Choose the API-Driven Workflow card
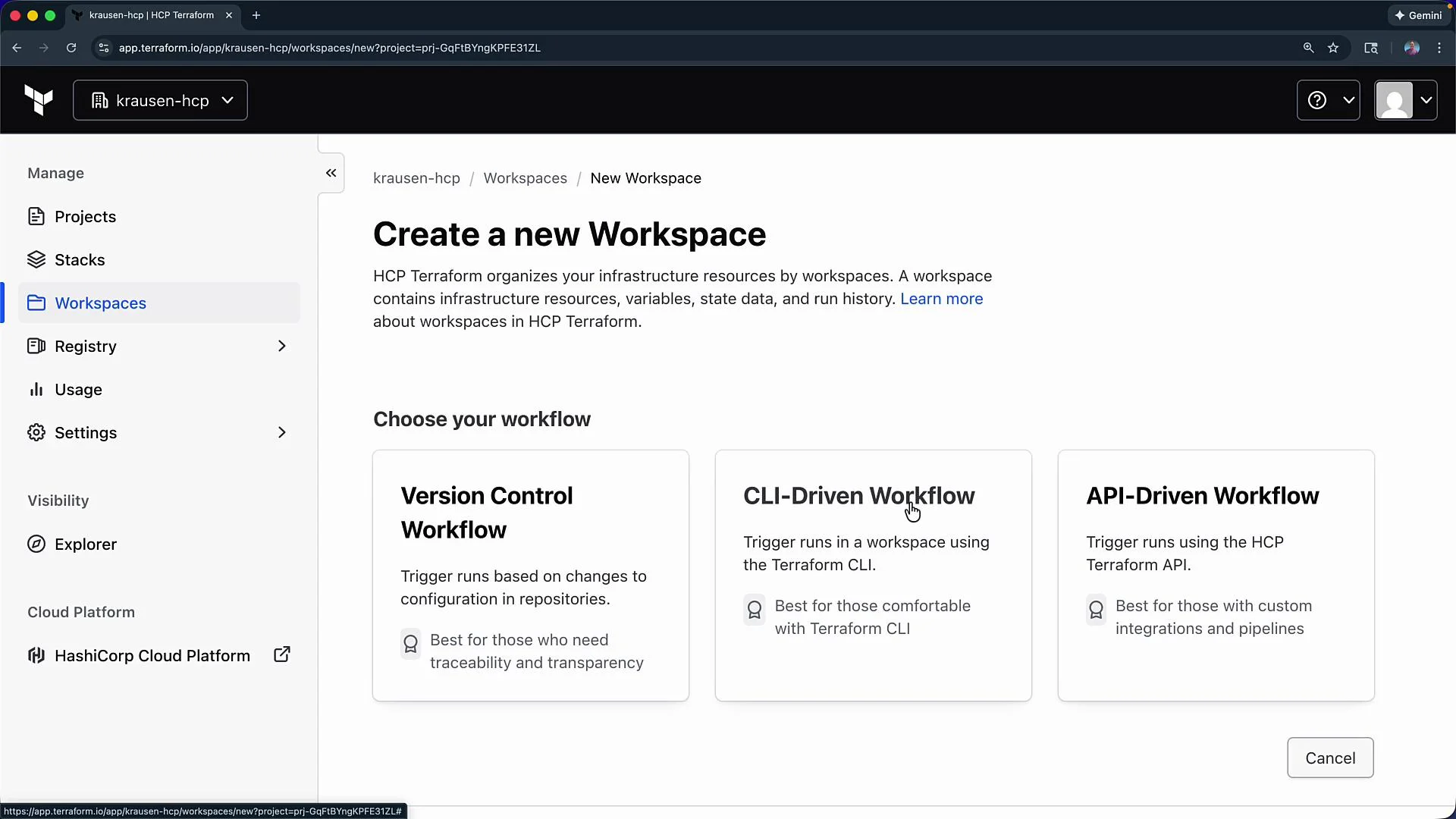This screenshot has height=819, width=1456. [x=1216, y=576]
